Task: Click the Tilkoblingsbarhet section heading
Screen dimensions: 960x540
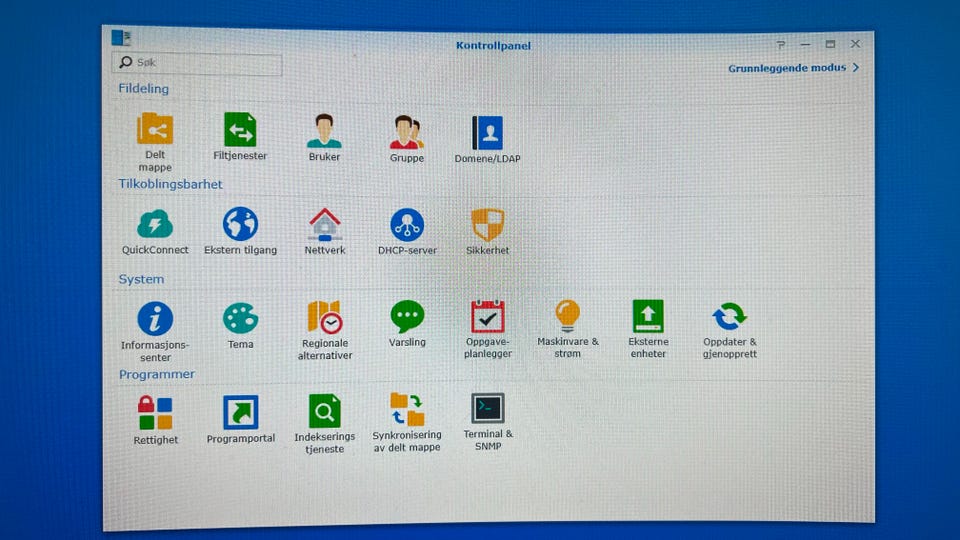Action: pyautogui.click(x=170, y=184)
